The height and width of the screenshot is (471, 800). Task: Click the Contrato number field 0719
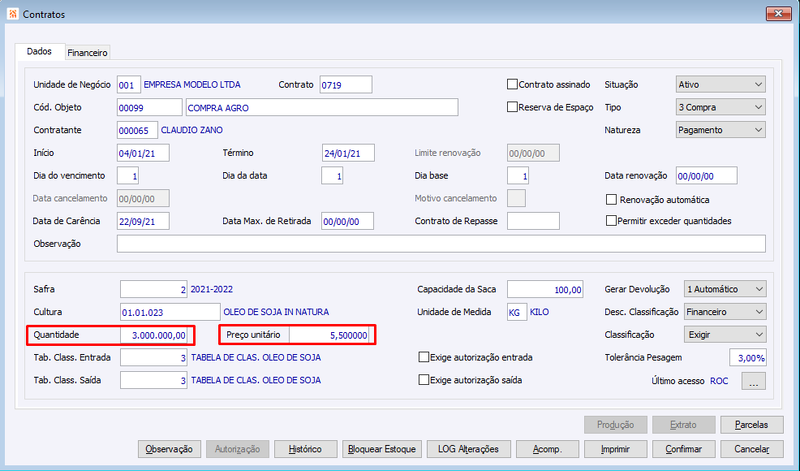tap(346, 85)
